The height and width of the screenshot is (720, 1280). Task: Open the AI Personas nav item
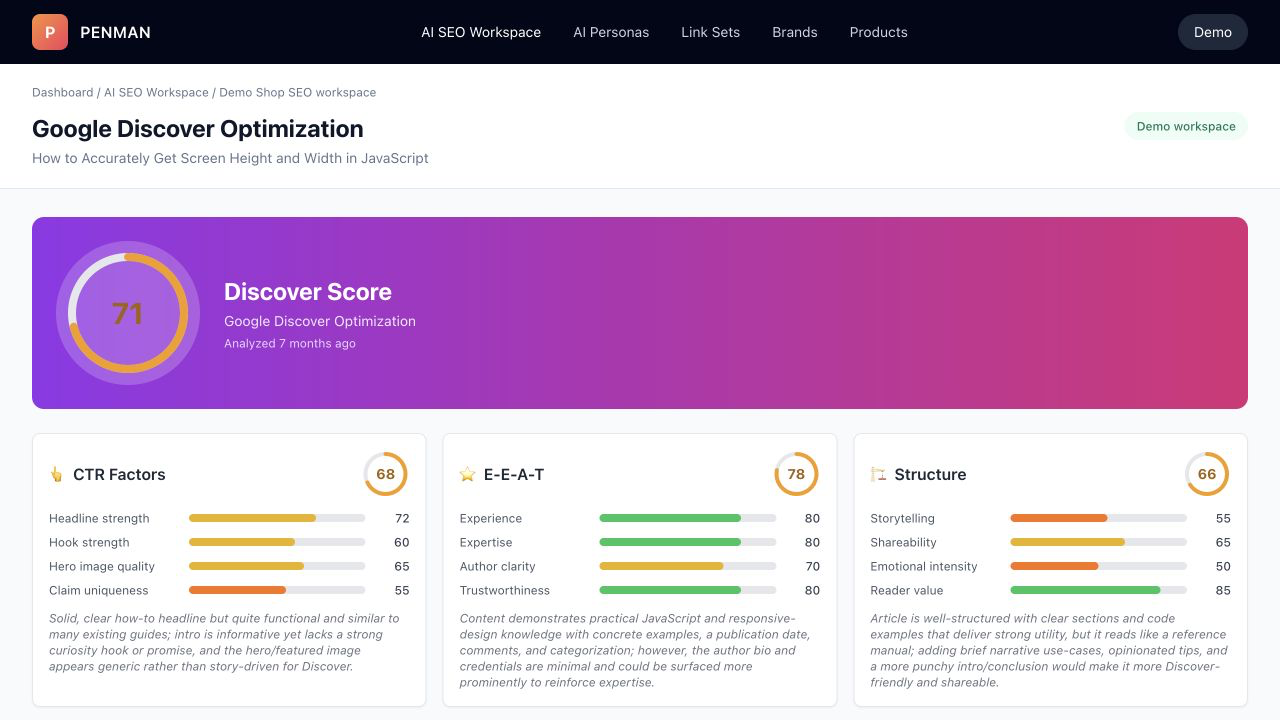(x=611, y=32)
